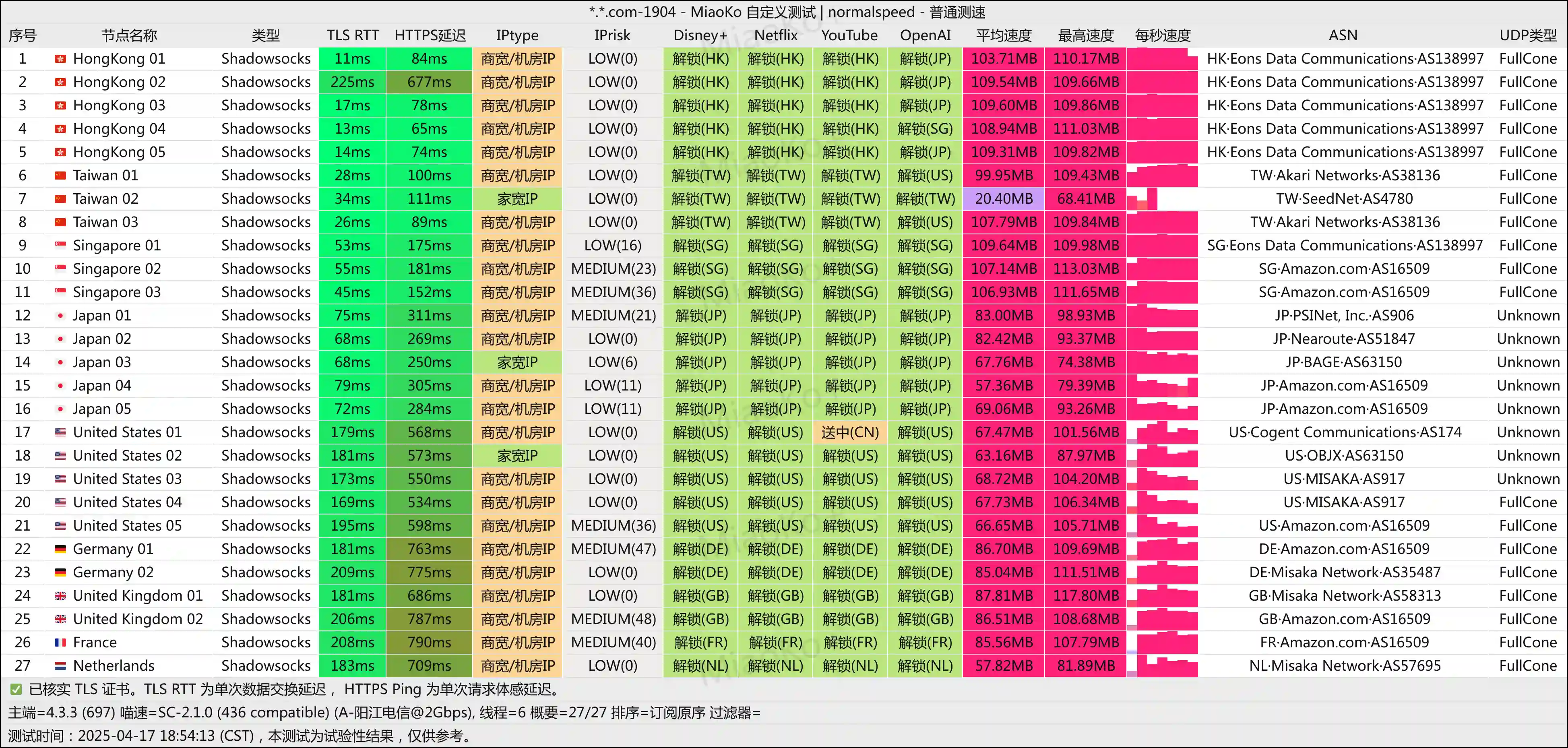Click the UDP类型 column header
The height and width of the screenshot is (748, 1568).
1528,35
